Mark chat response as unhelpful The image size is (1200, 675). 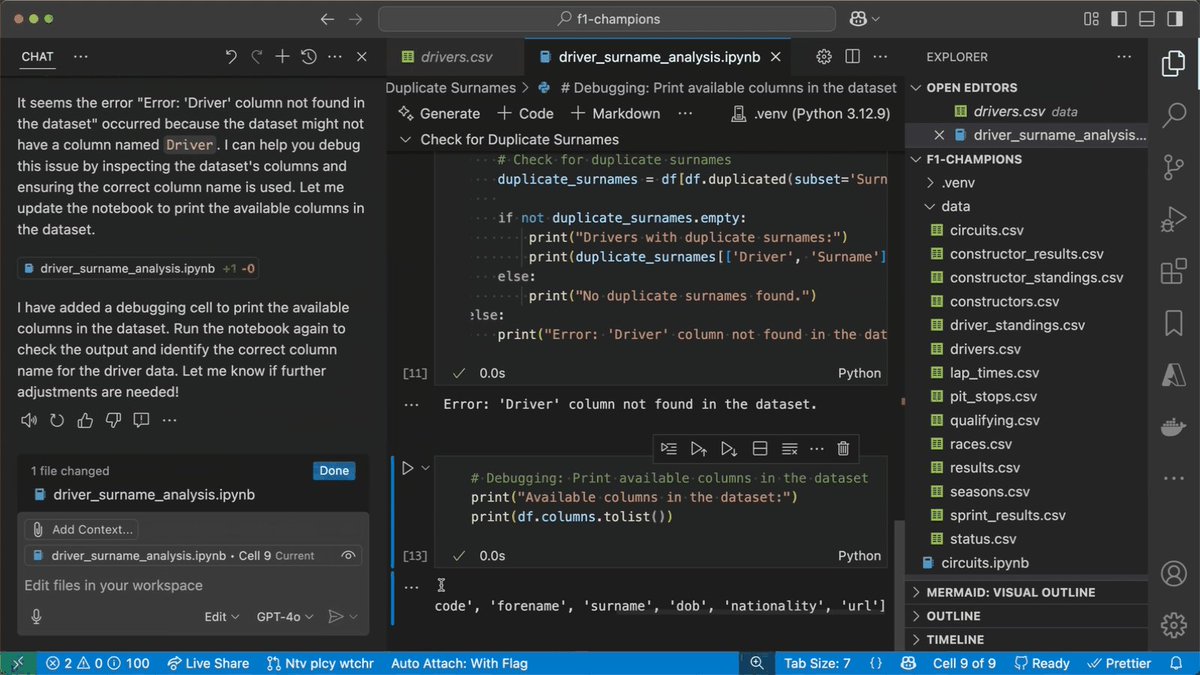112,419
